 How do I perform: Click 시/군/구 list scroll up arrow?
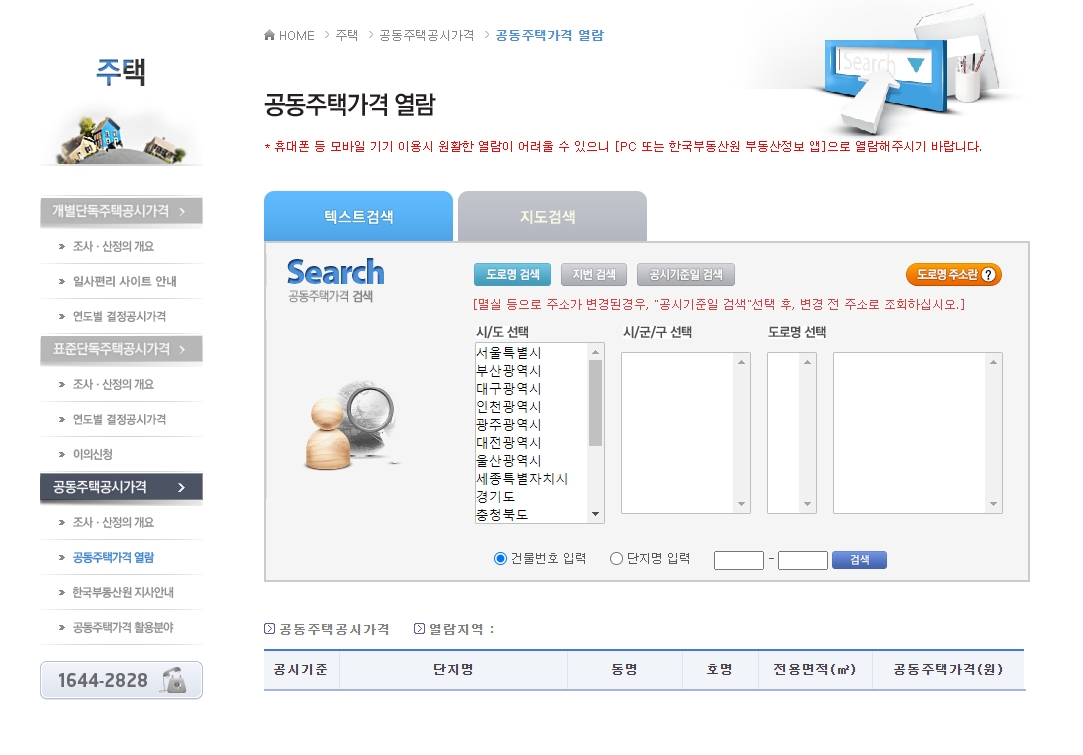[x=742, y=362]
